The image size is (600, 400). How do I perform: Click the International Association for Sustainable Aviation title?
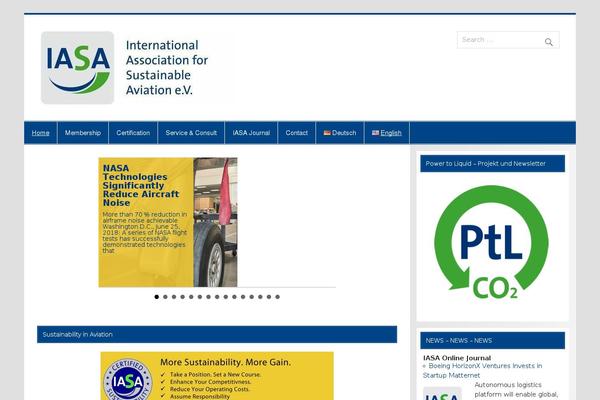166,67
